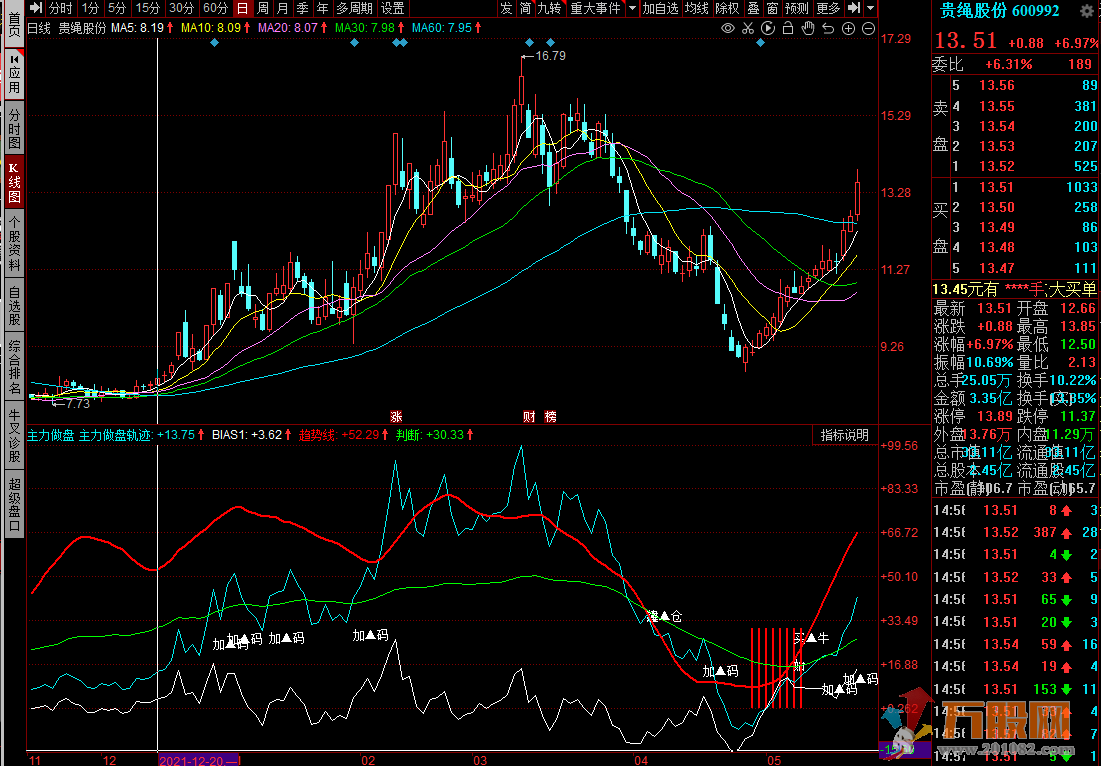Click the 16.79 high price label

550,55
